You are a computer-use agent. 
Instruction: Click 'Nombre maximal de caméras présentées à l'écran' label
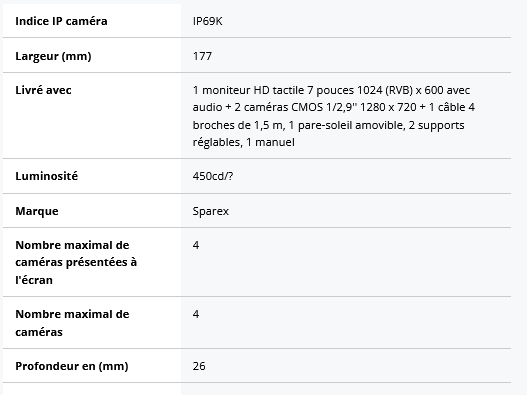[x=76, y=263]
